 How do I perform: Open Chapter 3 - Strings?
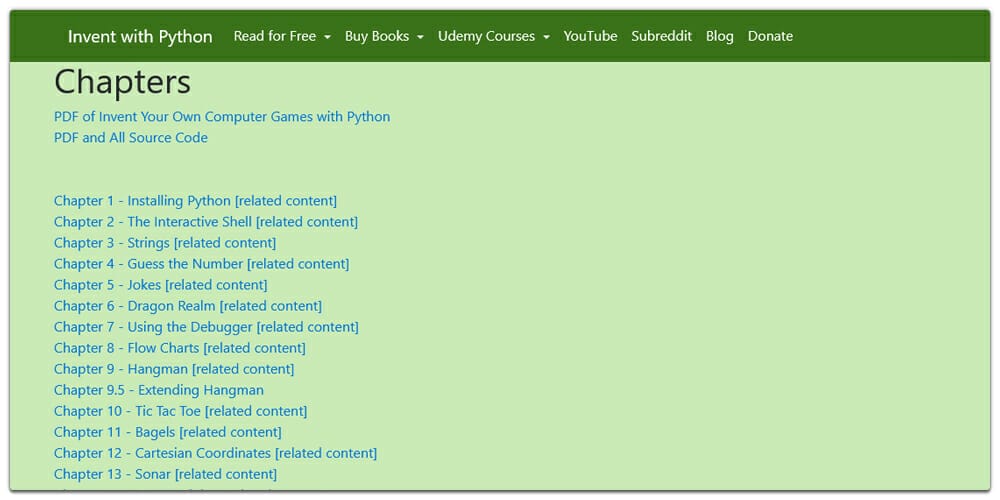click(x=112, y=243)
